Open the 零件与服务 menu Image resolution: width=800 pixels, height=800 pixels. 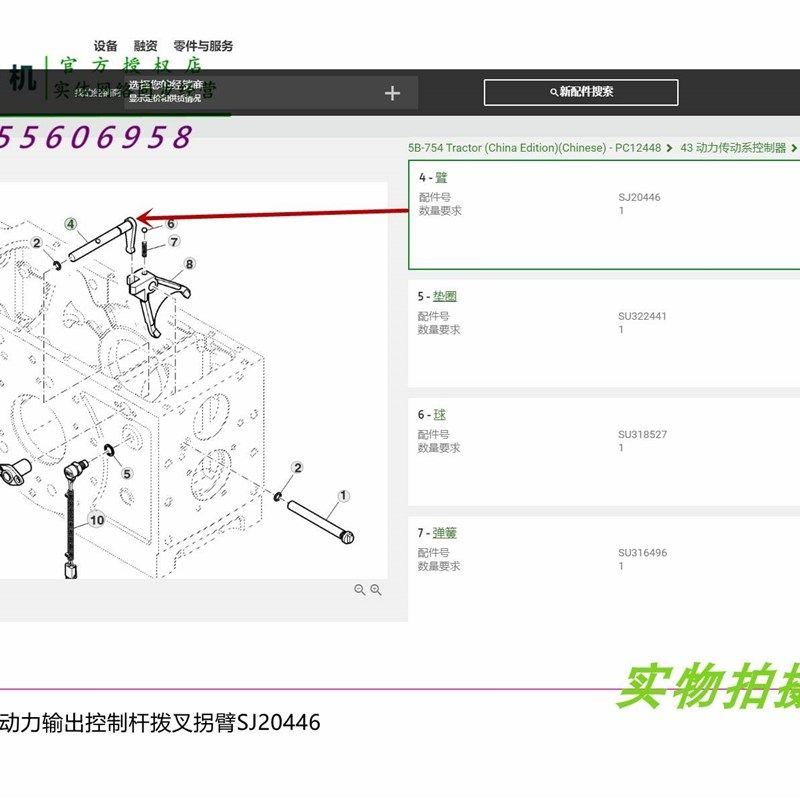201,45
